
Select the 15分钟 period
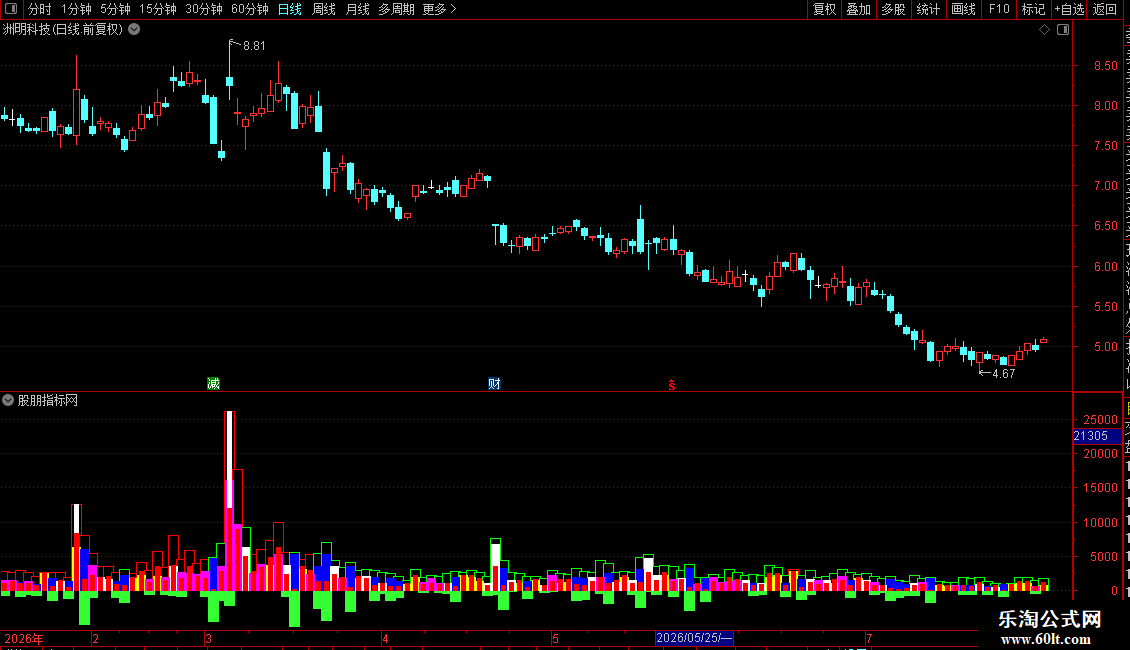point(158,9)
